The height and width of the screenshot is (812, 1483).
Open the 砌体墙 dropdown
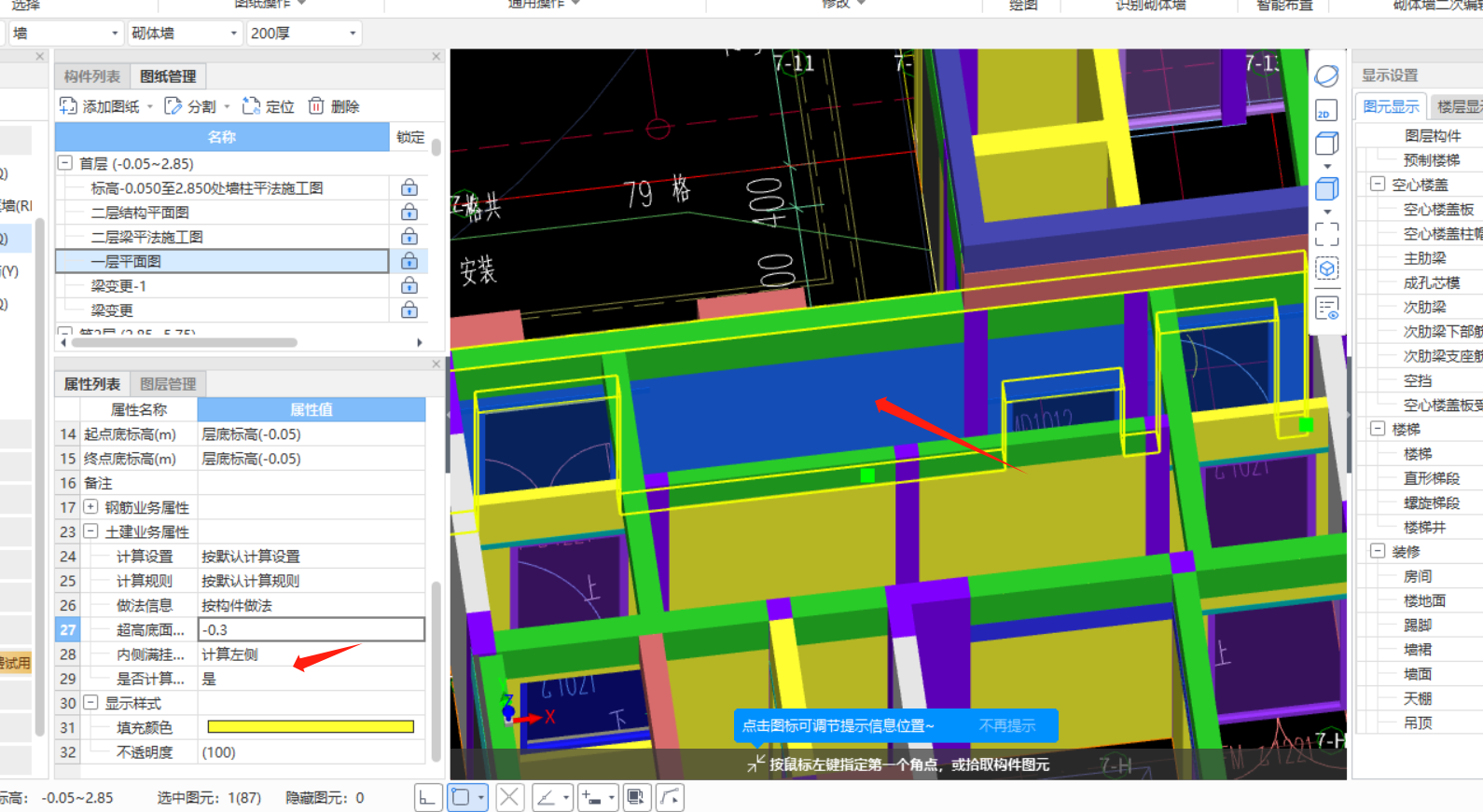(x=234, y=34)
